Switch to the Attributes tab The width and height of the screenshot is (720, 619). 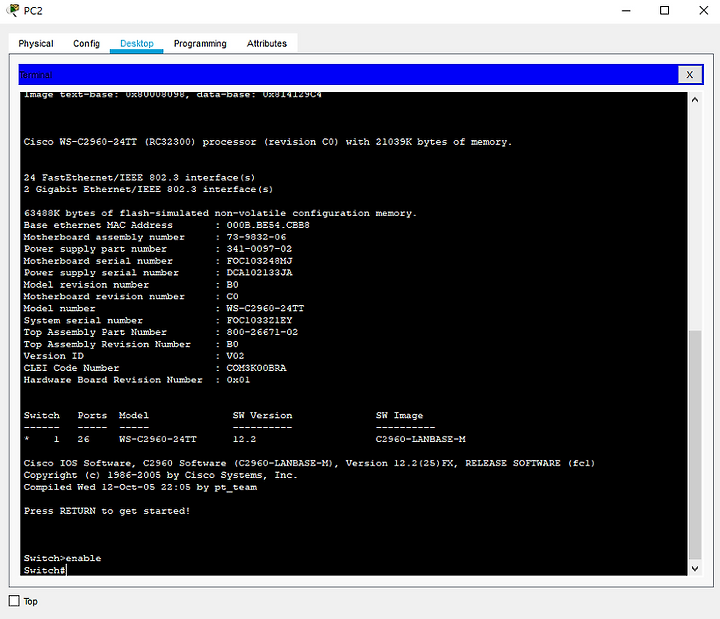coord(267,44)
